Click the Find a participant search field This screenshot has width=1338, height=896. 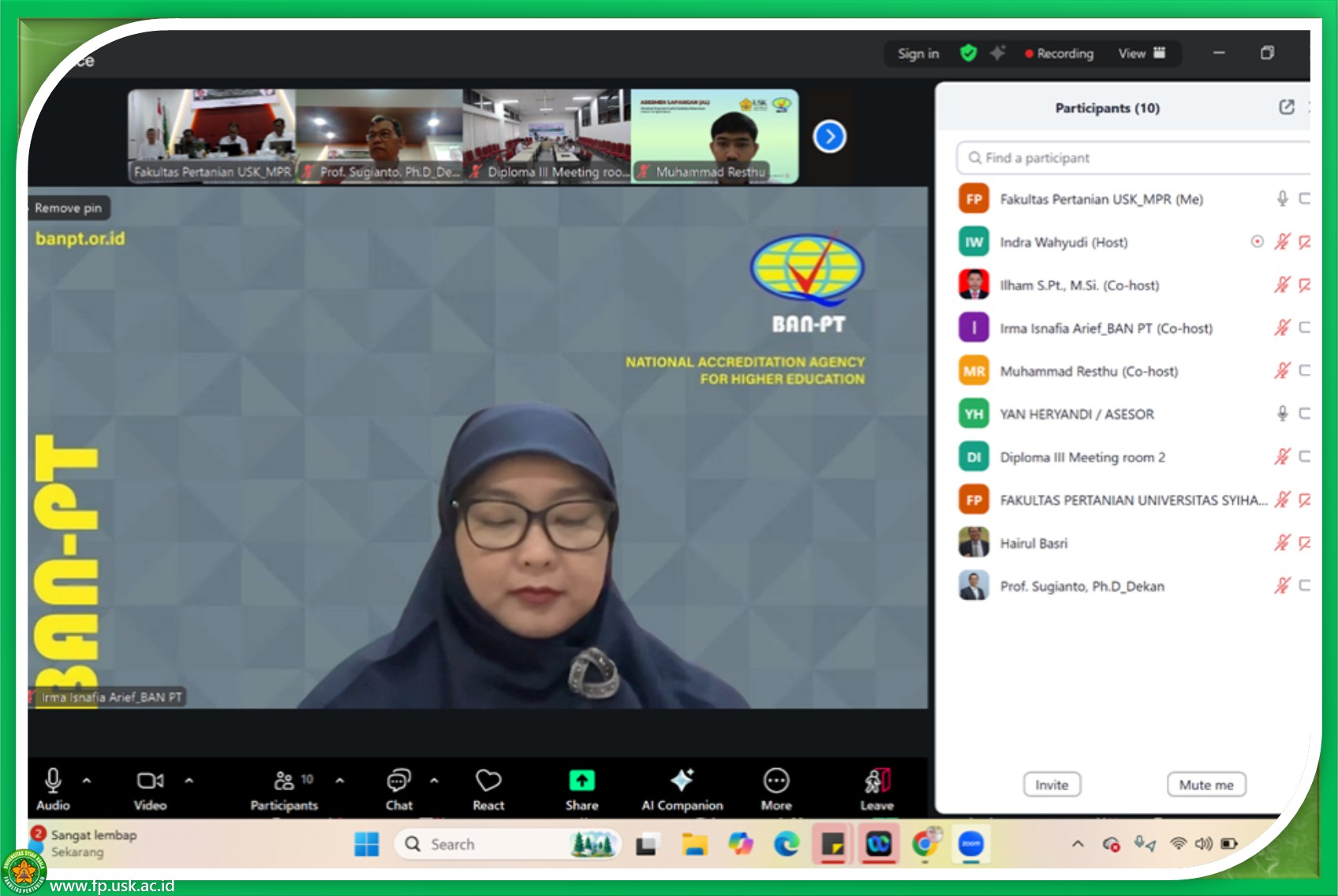(x=1134, y=158)
